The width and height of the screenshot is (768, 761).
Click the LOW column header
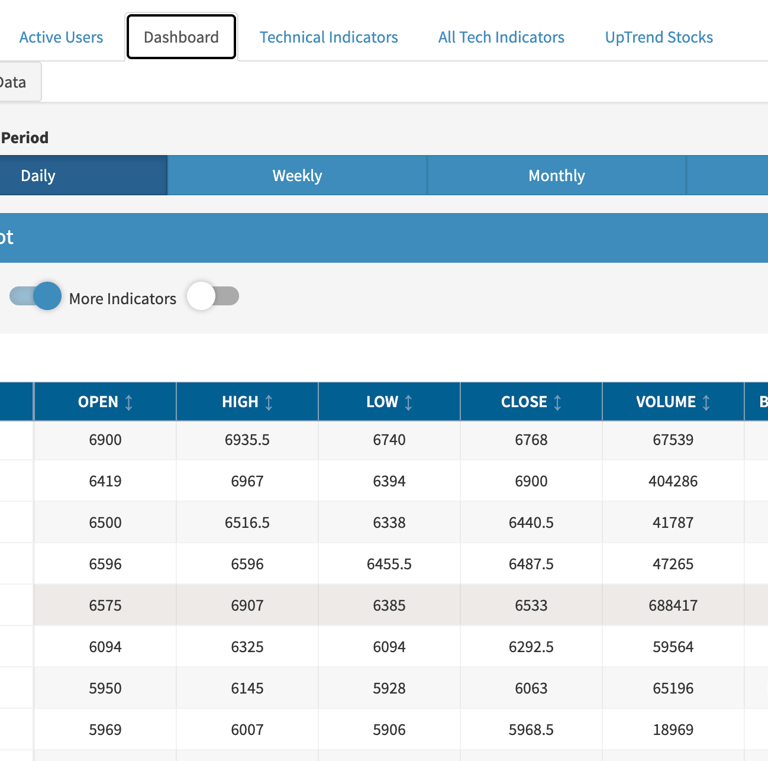[x=389, y=402]
